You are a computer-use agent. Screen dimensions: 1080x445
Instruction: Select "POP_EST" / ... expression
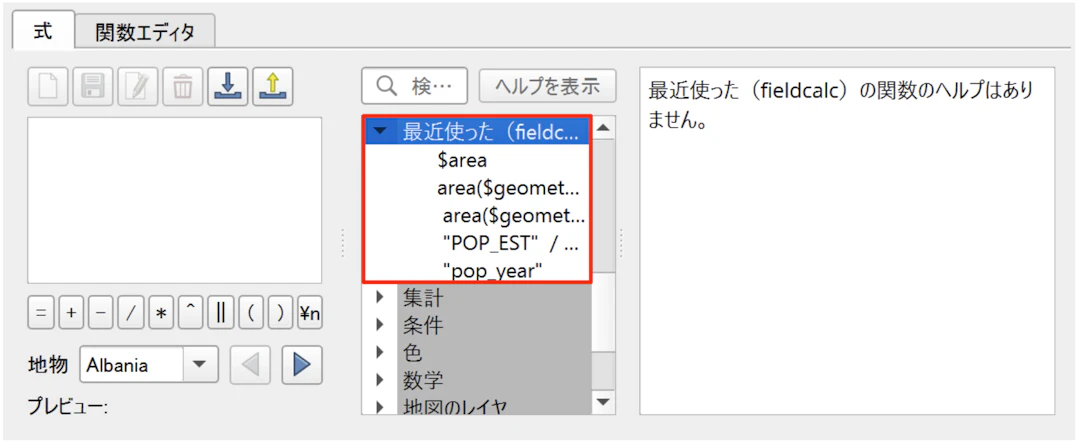pyautogui.click(x=512, y=242)
